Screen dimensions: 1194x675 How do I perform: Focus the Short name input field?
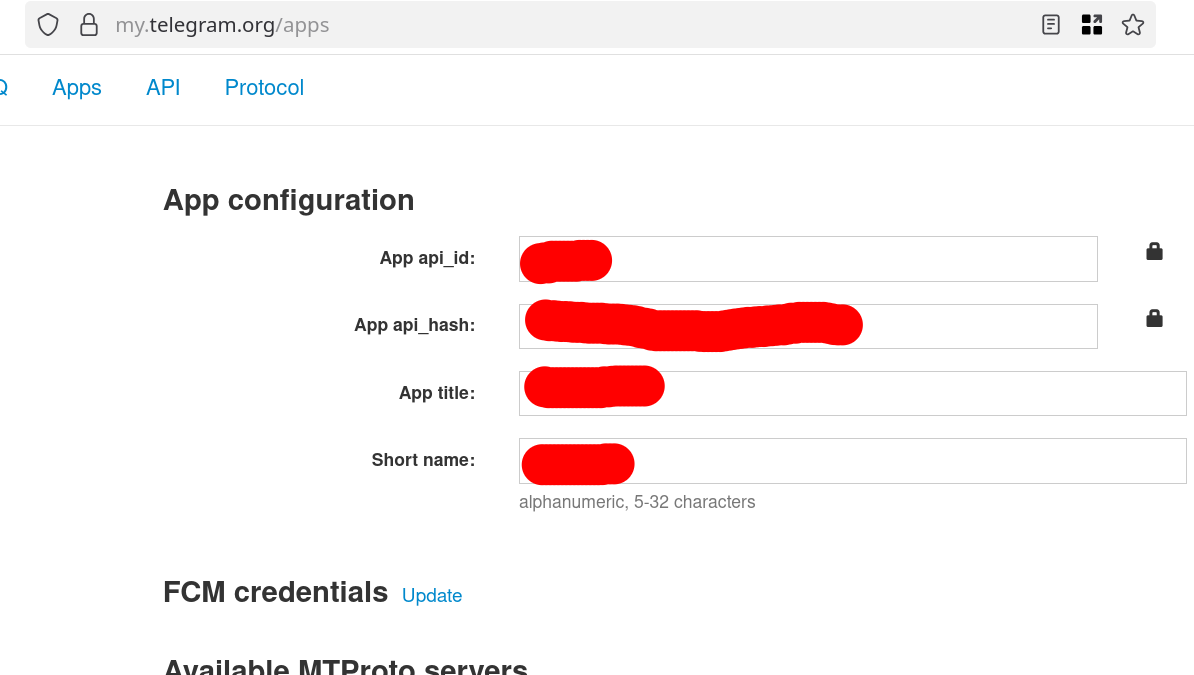coord(852,461)
